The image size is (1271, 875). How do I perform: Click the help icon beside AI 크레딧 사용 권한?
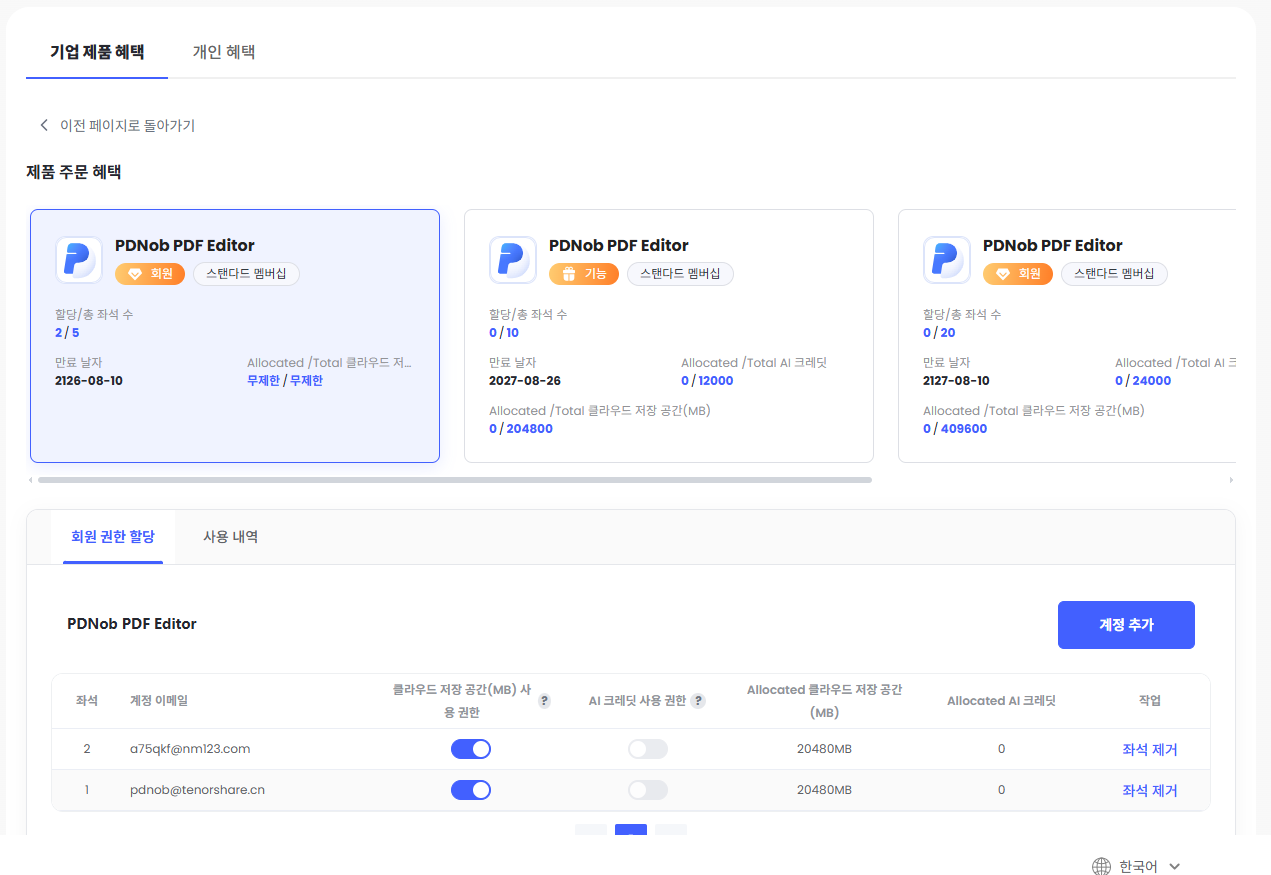tap(698, 701)
